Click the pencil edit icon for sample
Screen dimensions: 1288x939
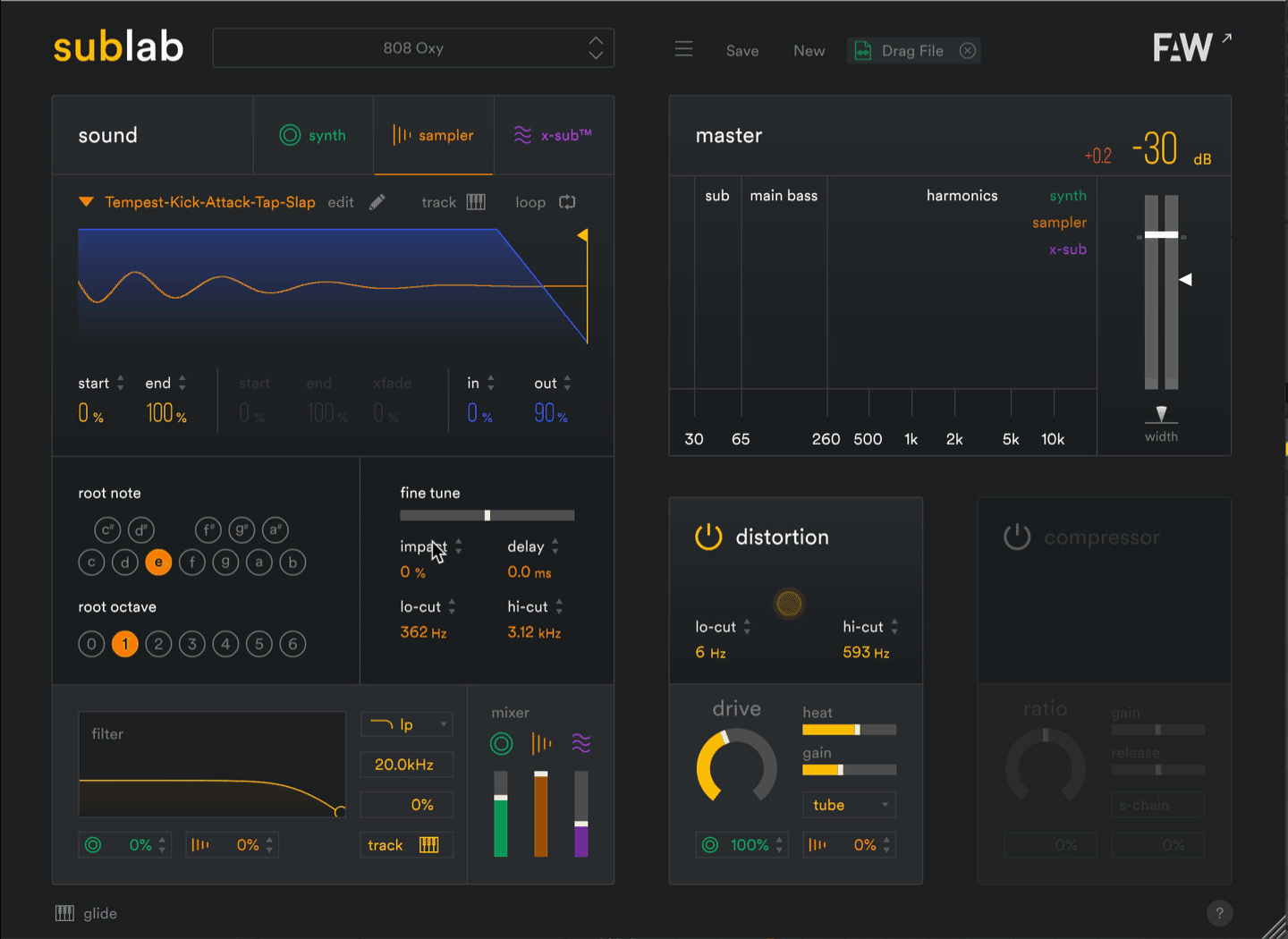pyautogui.click(x=377, y=202)
